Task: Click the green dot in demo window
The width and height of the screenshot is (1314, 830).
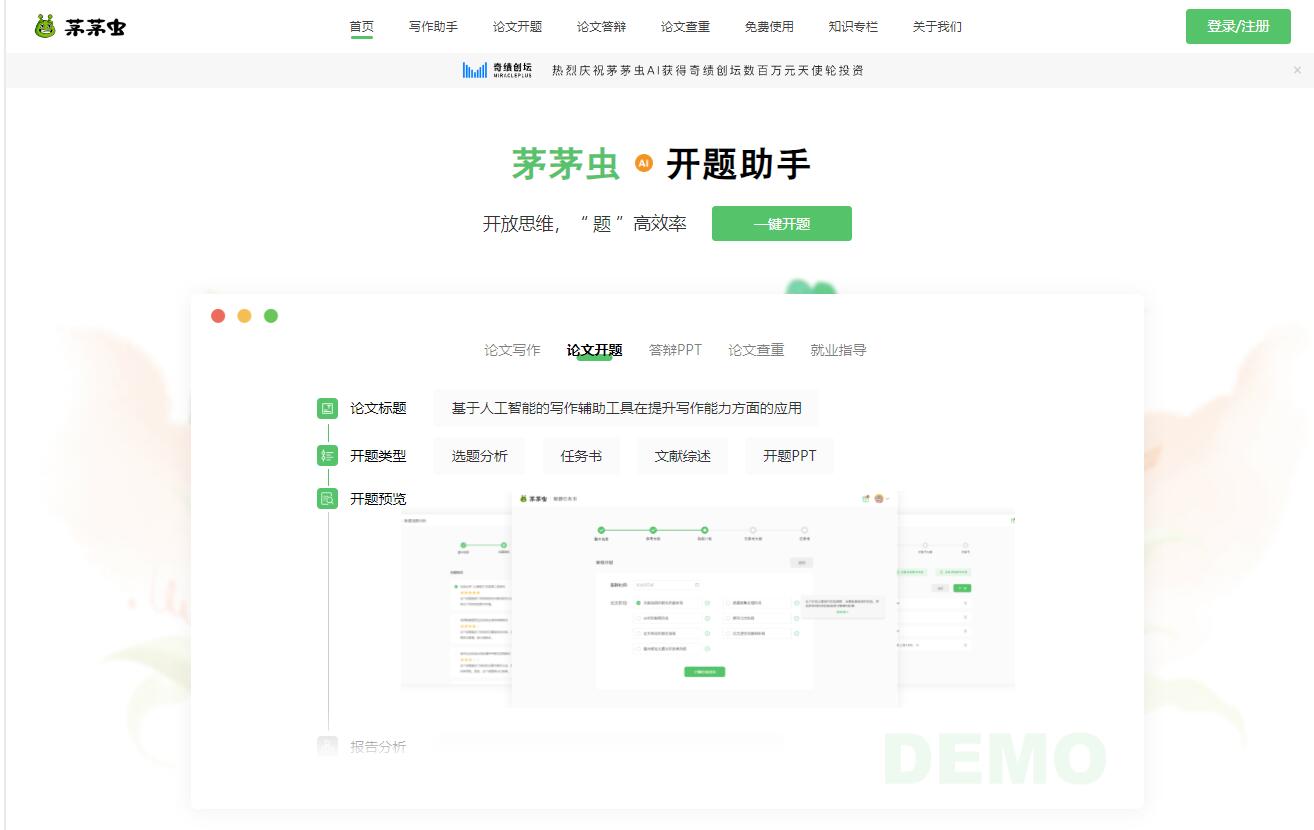Action: 271,316
